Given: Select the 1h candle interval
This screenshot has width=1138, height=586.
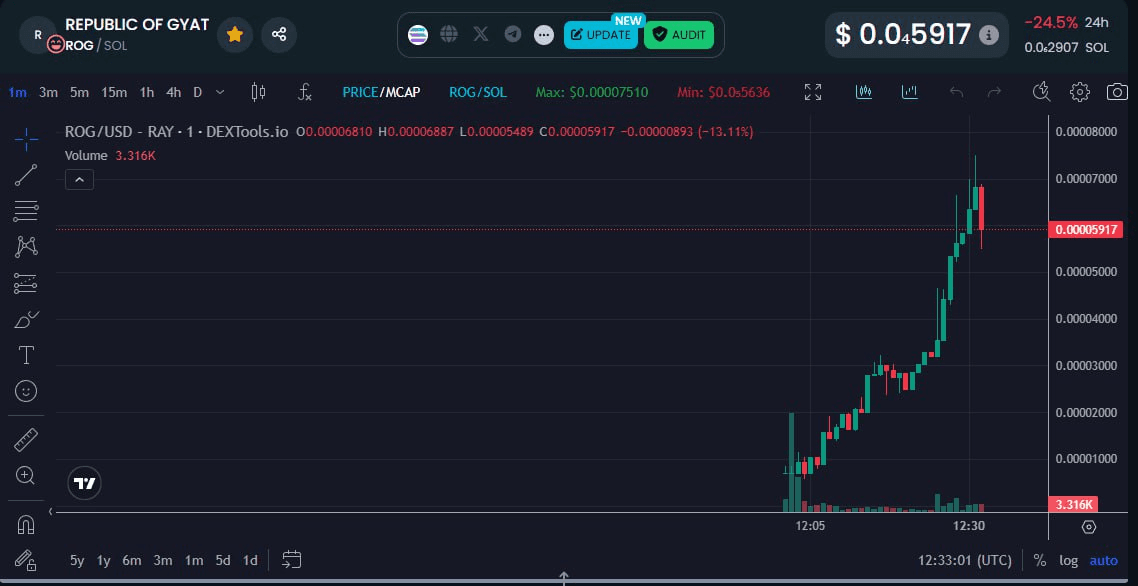Looking at the screenshot, I should point(147,92).
